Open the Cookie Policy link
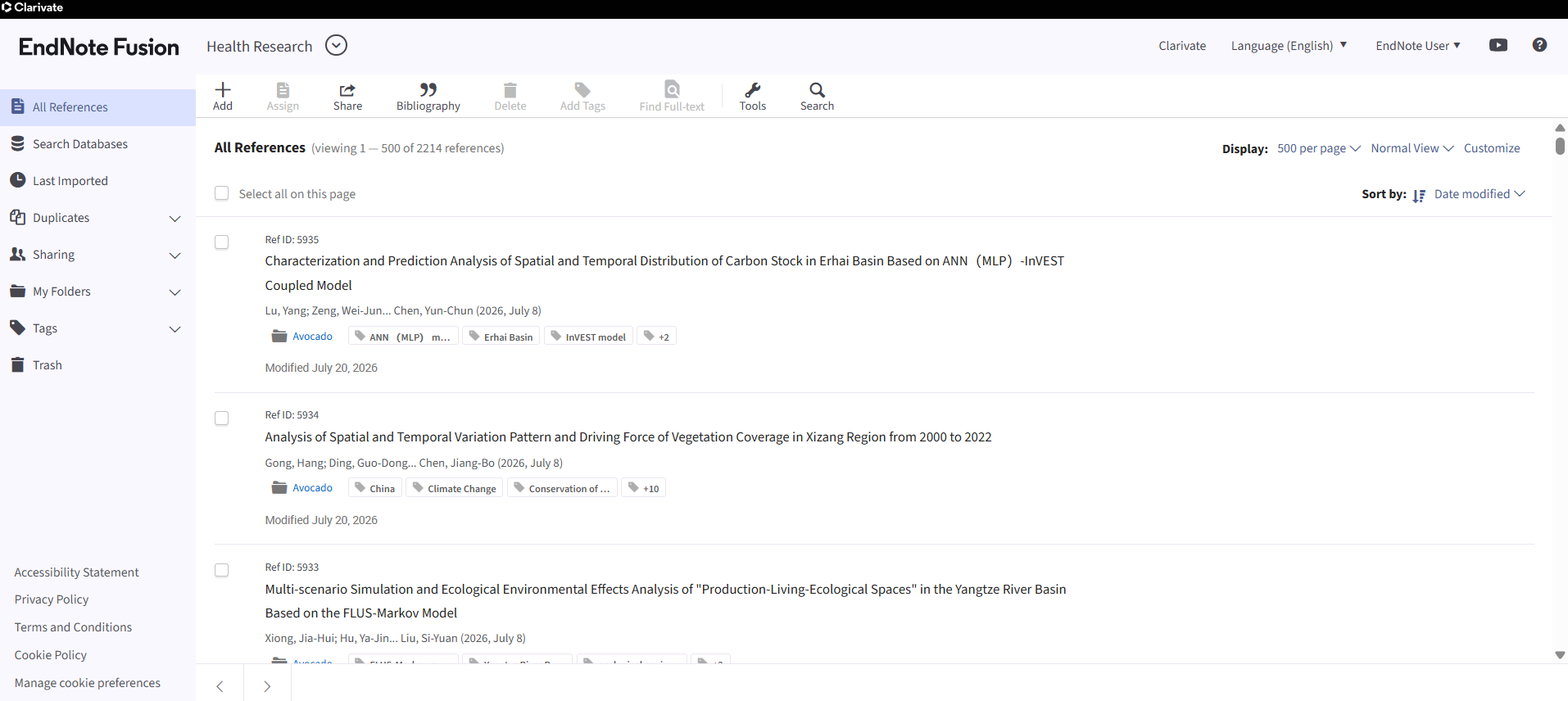The image size is (1568, 701). pyautogui.click(x=50, y=655)
